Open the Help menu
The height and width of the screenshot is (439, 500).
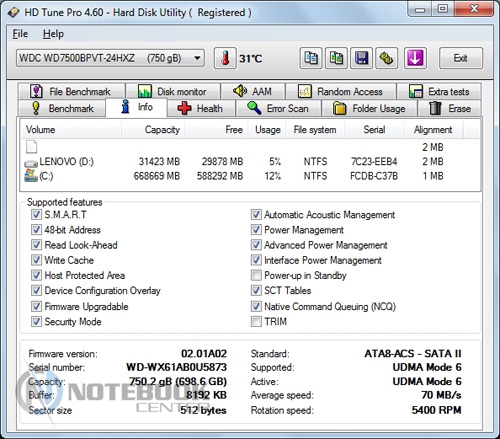click(53, 34)
